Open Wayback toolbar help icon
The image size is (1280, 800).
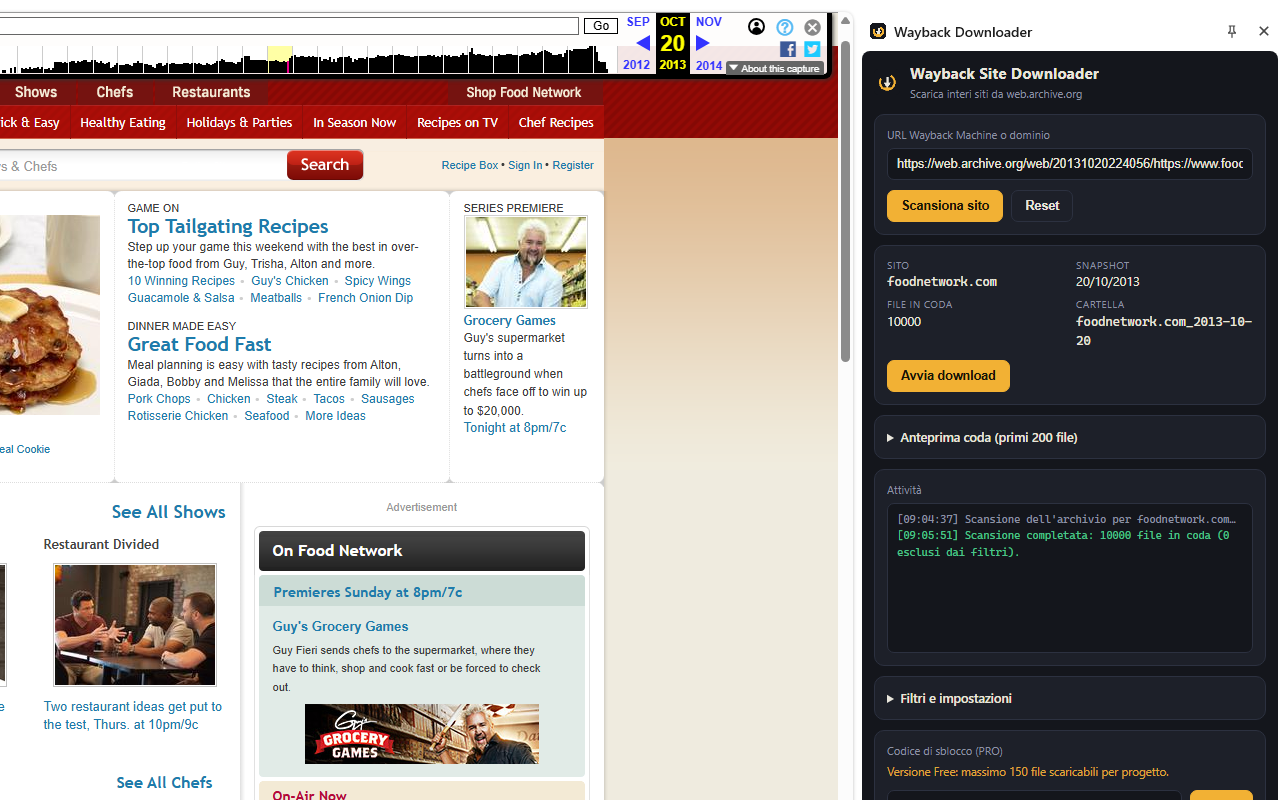[x=785, y=27]
